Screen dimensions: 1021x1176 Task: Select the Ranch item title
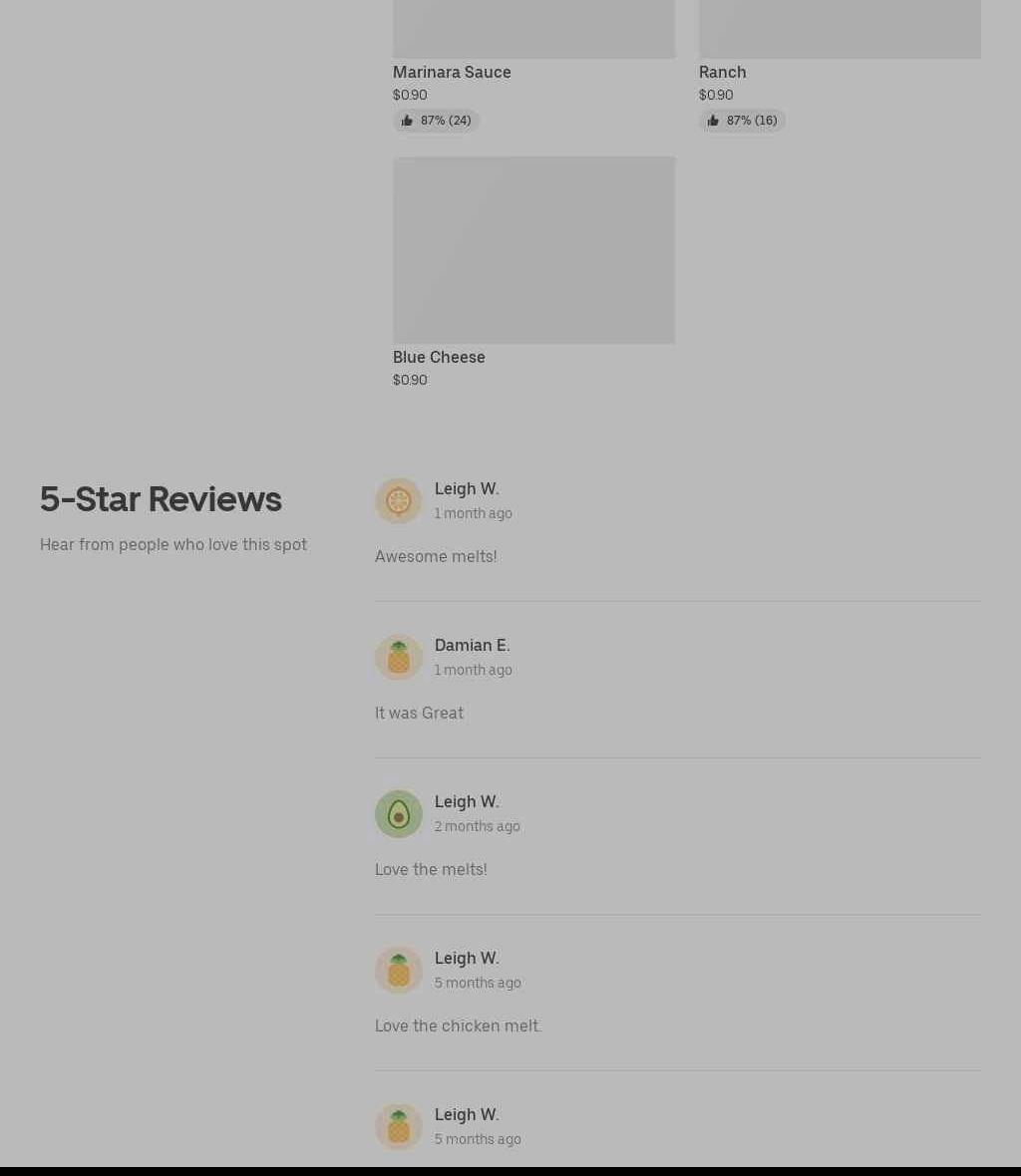click(723, 72)
